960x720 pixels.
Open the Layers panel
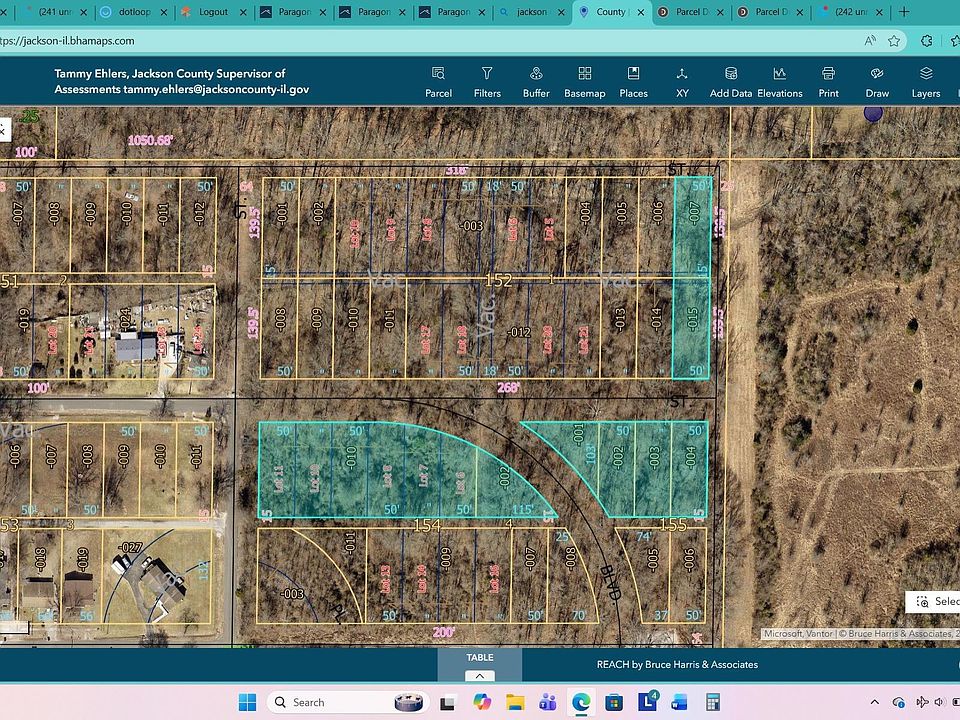point(926,81)
